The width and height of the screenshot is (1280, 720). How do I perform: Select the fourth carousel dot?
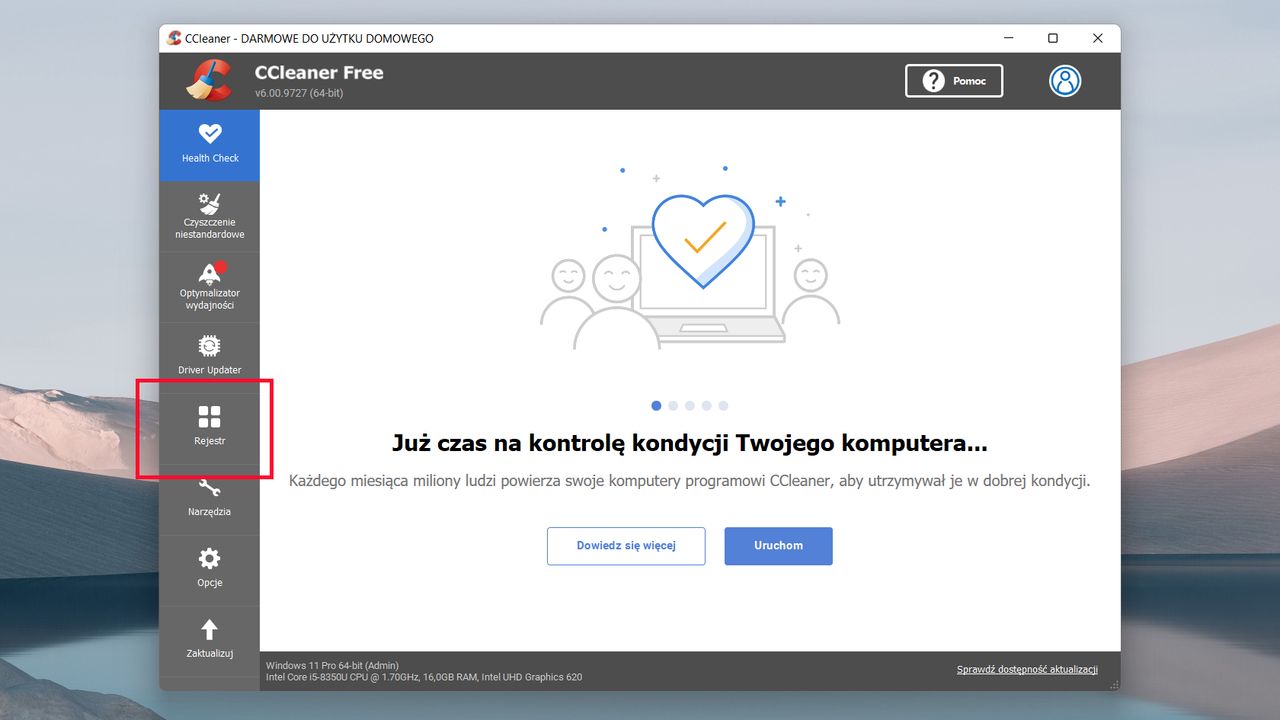706,406
